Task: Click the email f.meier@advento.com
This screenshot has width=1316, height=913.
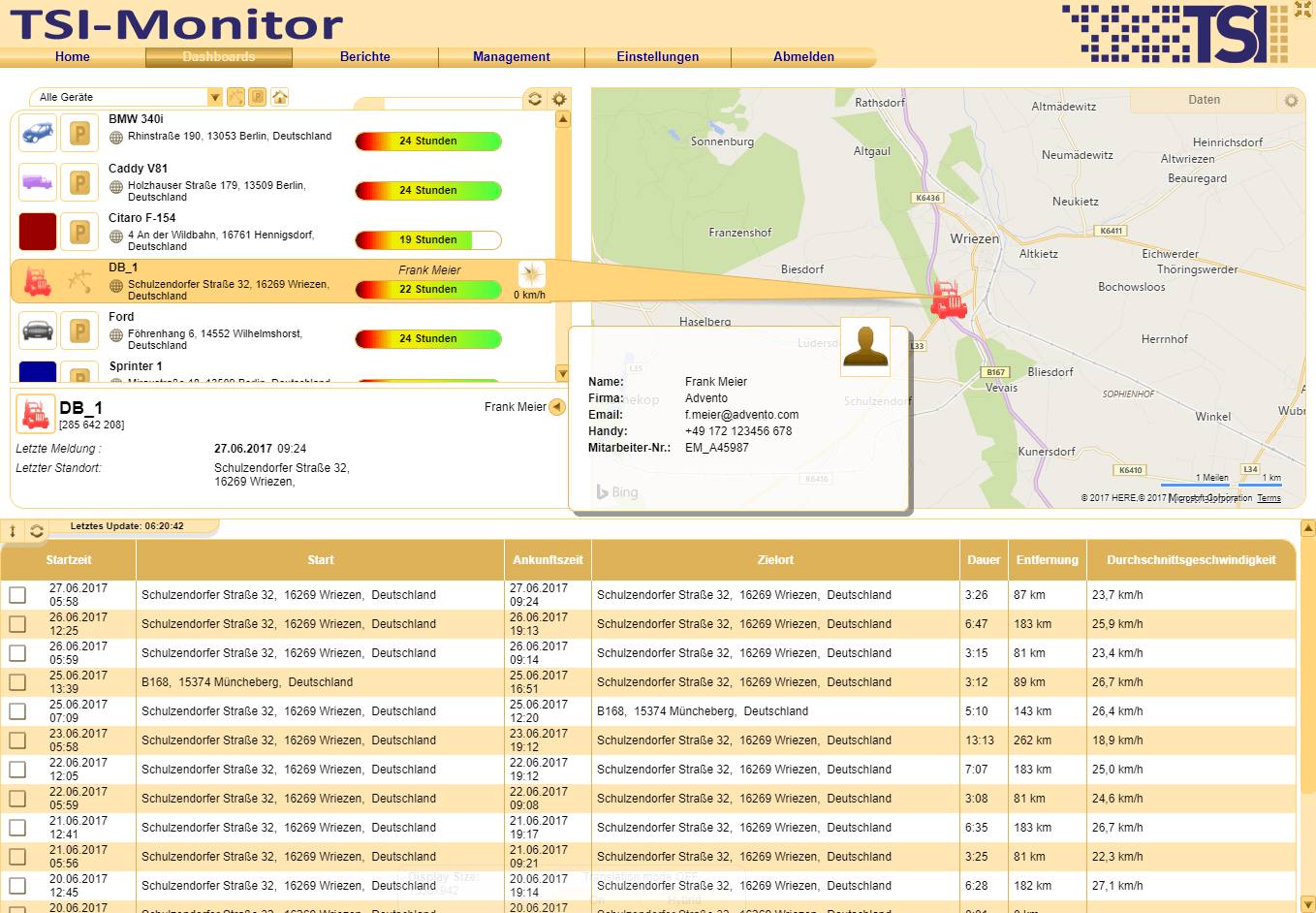Action: coord(741,415)
